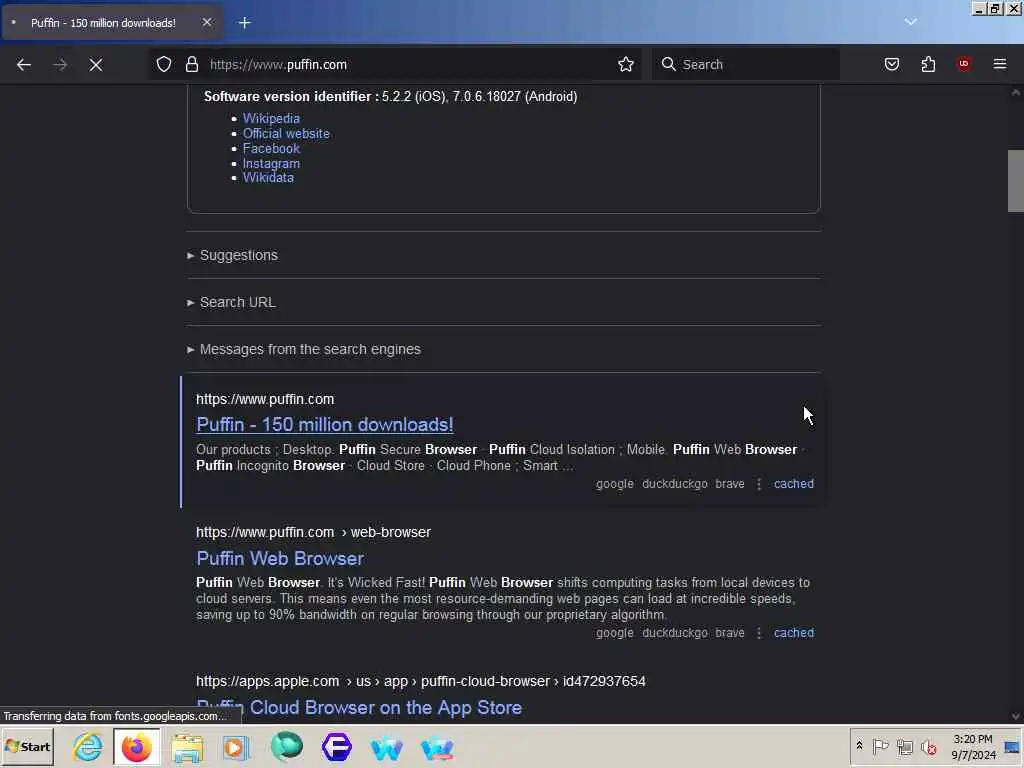Open the Wikidata link

(x=268, y=178)
